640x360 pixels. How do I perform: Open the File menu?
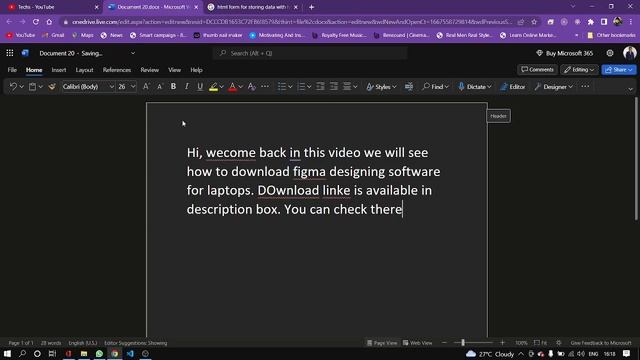click(12, 70)
